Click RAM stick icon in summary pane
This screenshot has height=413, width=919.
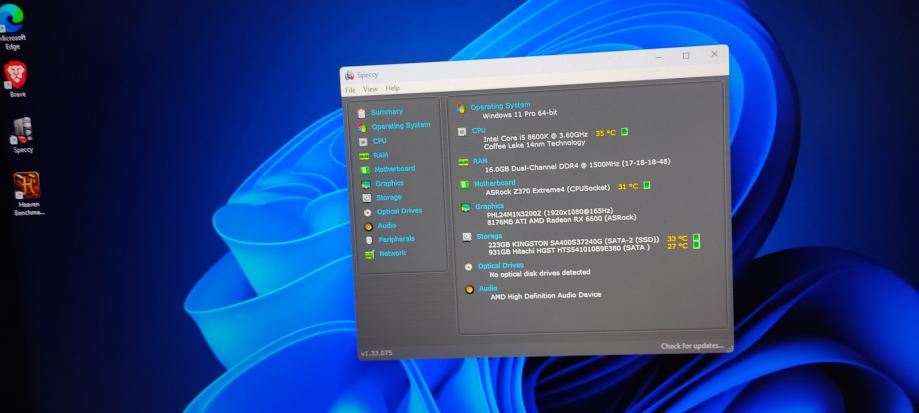coord(463,162)
